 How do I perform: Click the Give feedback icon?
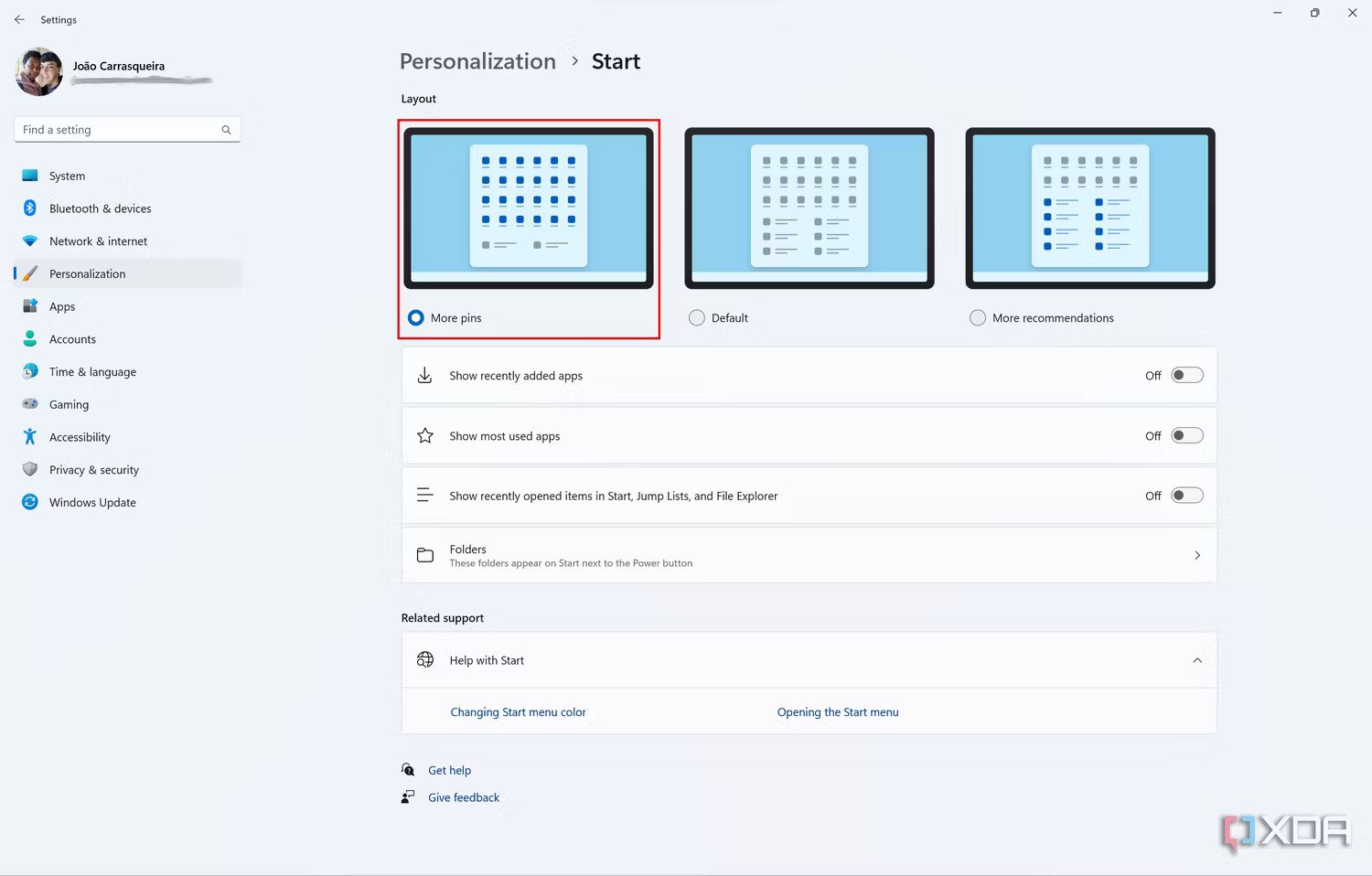pos(408,797)
